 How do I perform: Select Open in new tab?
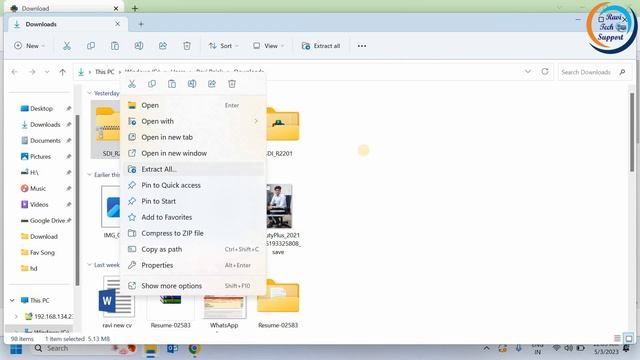pyautogui.click(x=193, y=137)
